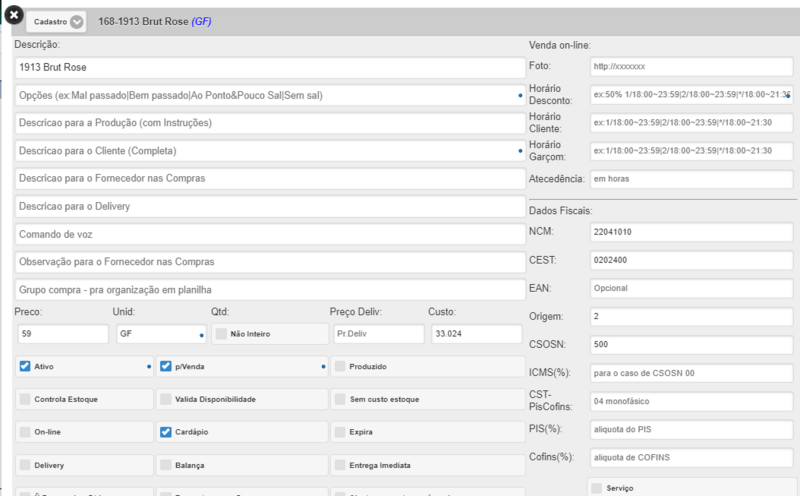This screenshot has height=496, width=800.
Task: Focus the Opções input field
Action: coord(270,95)
